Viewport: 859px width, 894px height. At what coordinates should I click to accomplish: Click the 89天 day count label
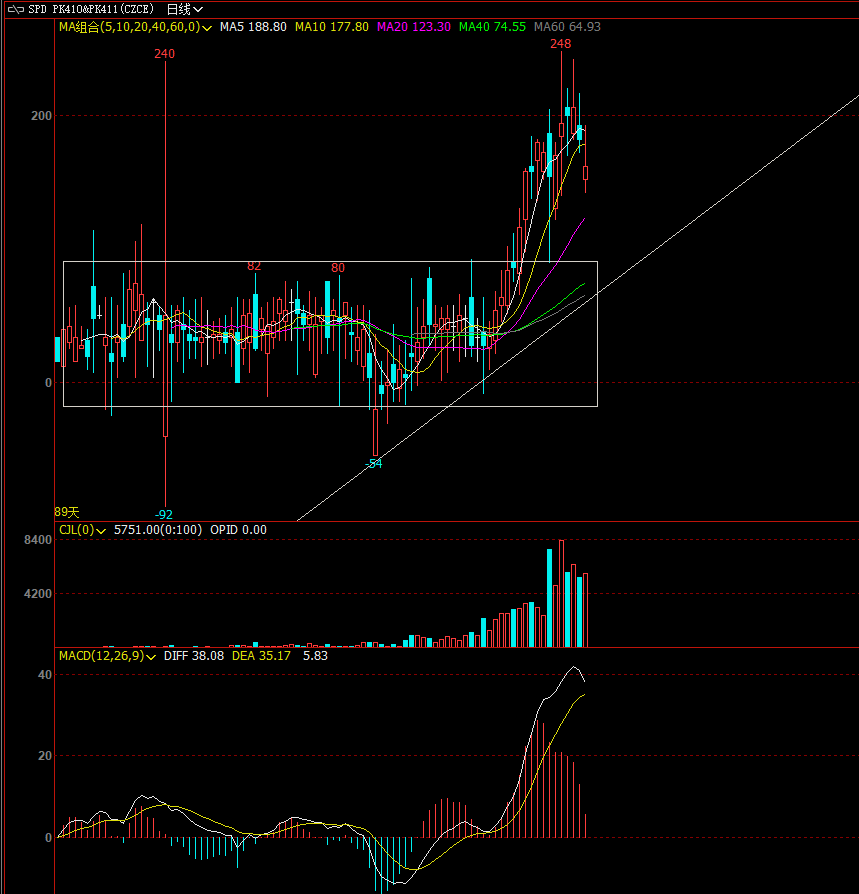pyautogui.click(x=66, y=512)
